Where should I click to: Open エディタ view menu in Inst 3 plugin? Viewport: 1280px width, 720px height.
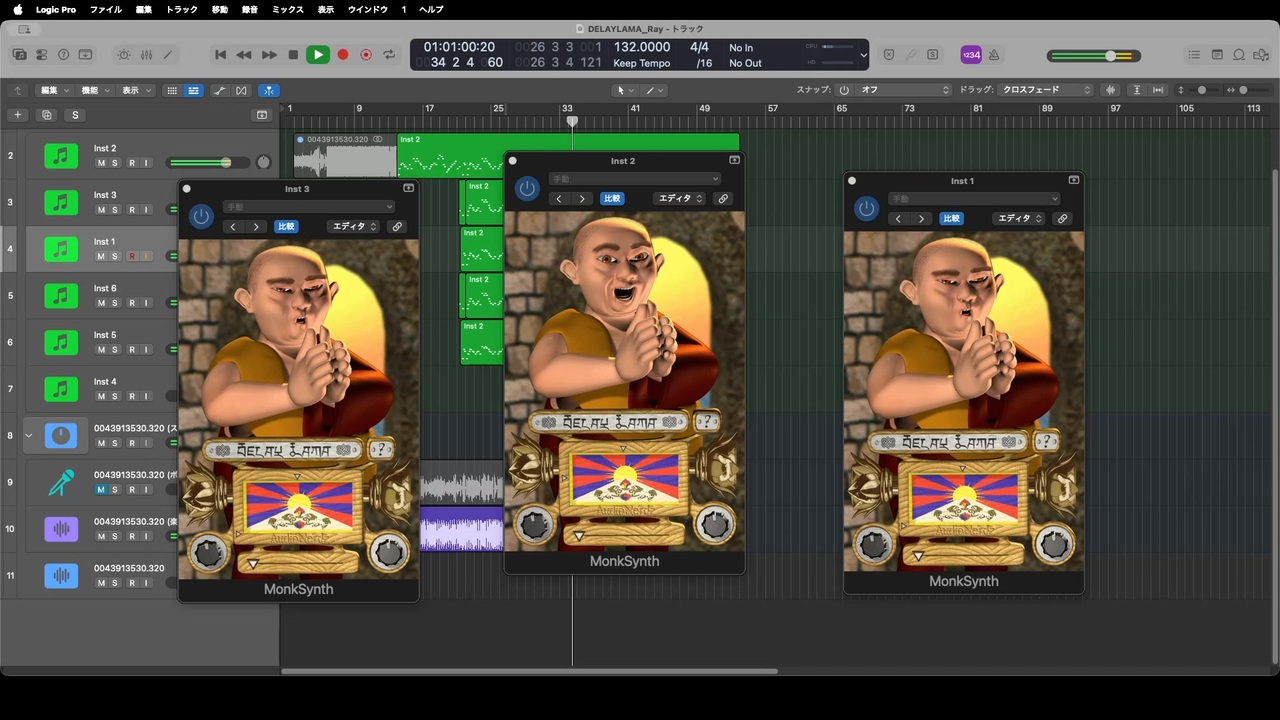click(354, 227)
